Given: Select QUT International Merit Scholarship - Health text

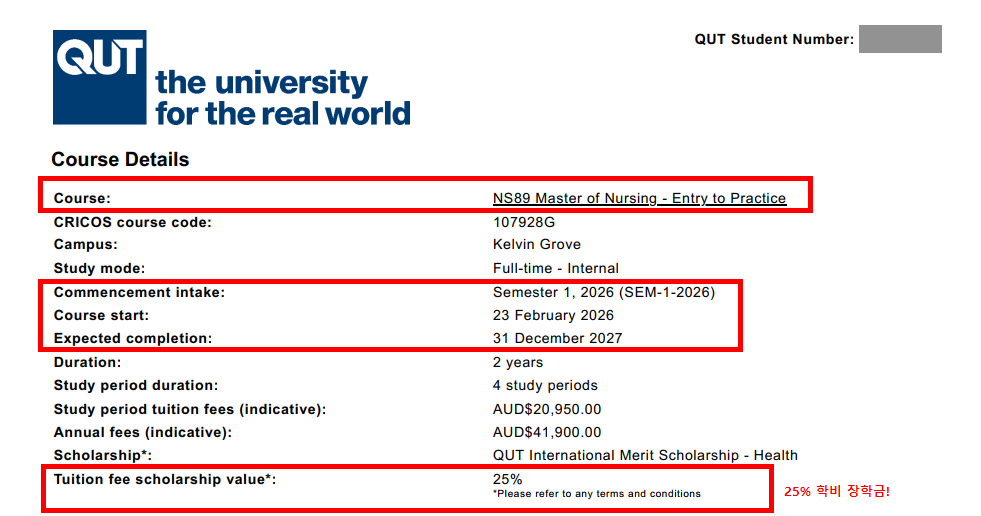Looking at the screenshot, I should (645, 456).
